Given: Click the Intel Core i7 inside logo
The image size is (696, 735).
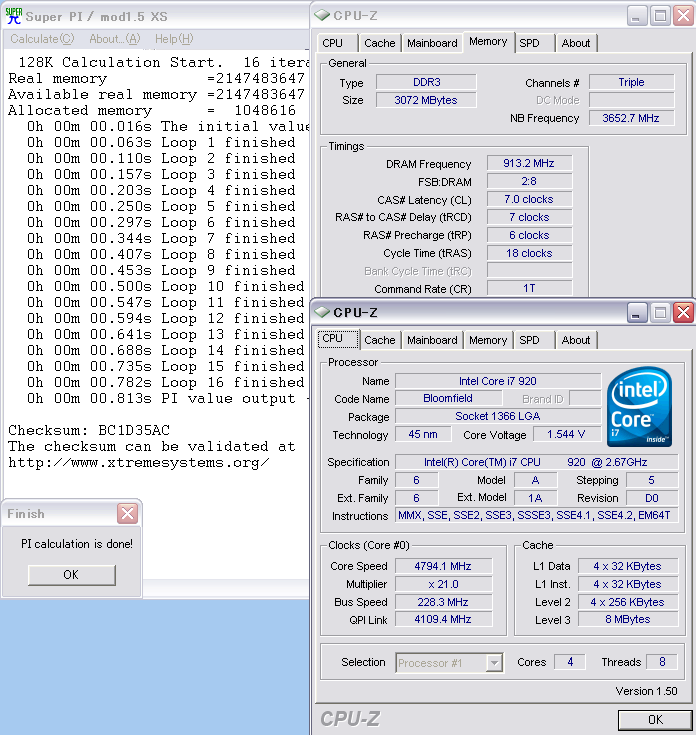Looking at the screenshot, I should 639,406.
